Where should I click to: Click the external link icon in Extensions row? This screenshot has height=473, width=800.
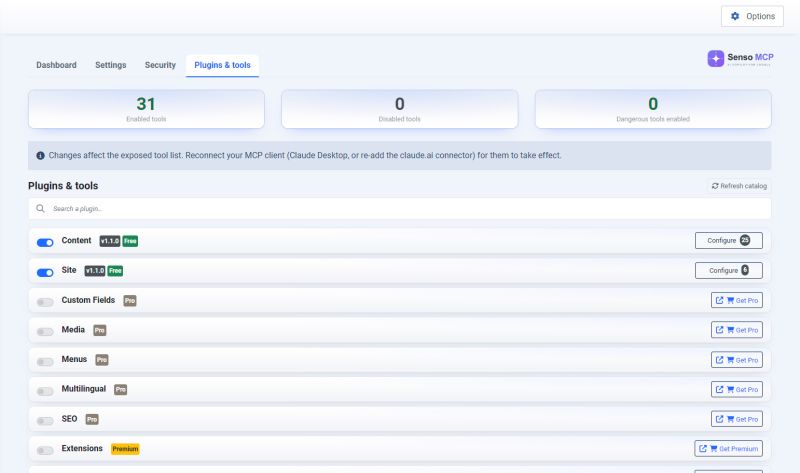point(703,449)
